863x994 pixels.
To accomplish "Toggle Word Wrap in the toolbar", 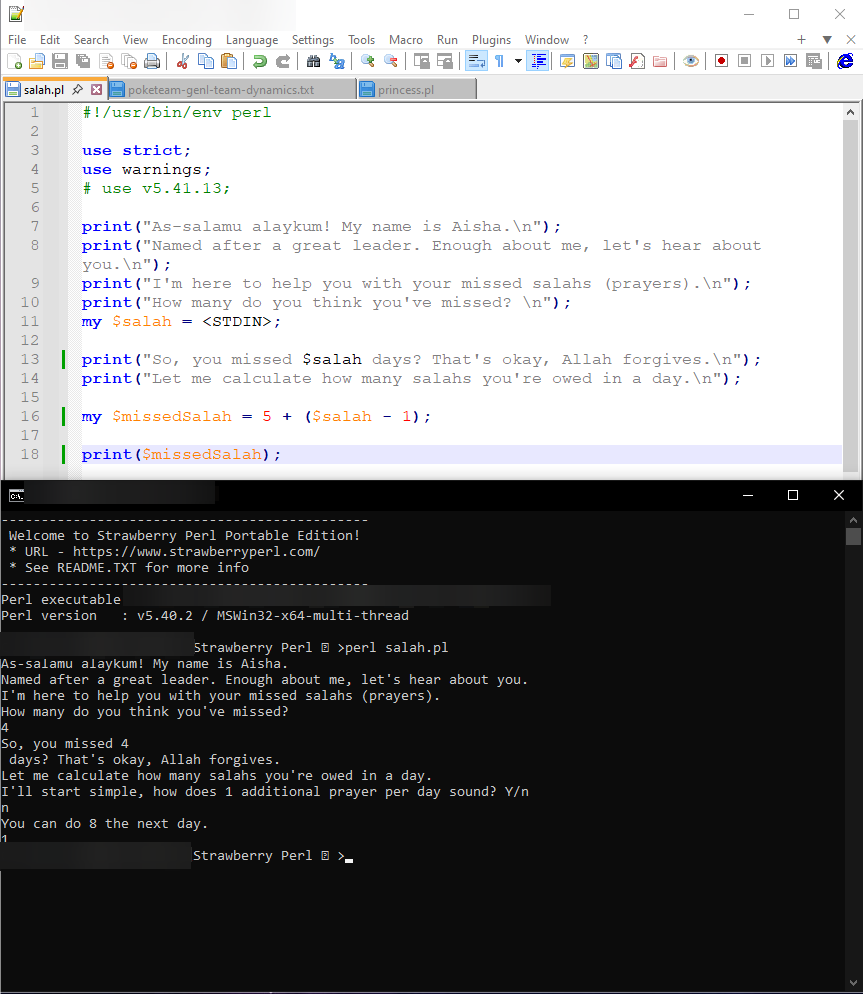I will (x=476, y=61).
